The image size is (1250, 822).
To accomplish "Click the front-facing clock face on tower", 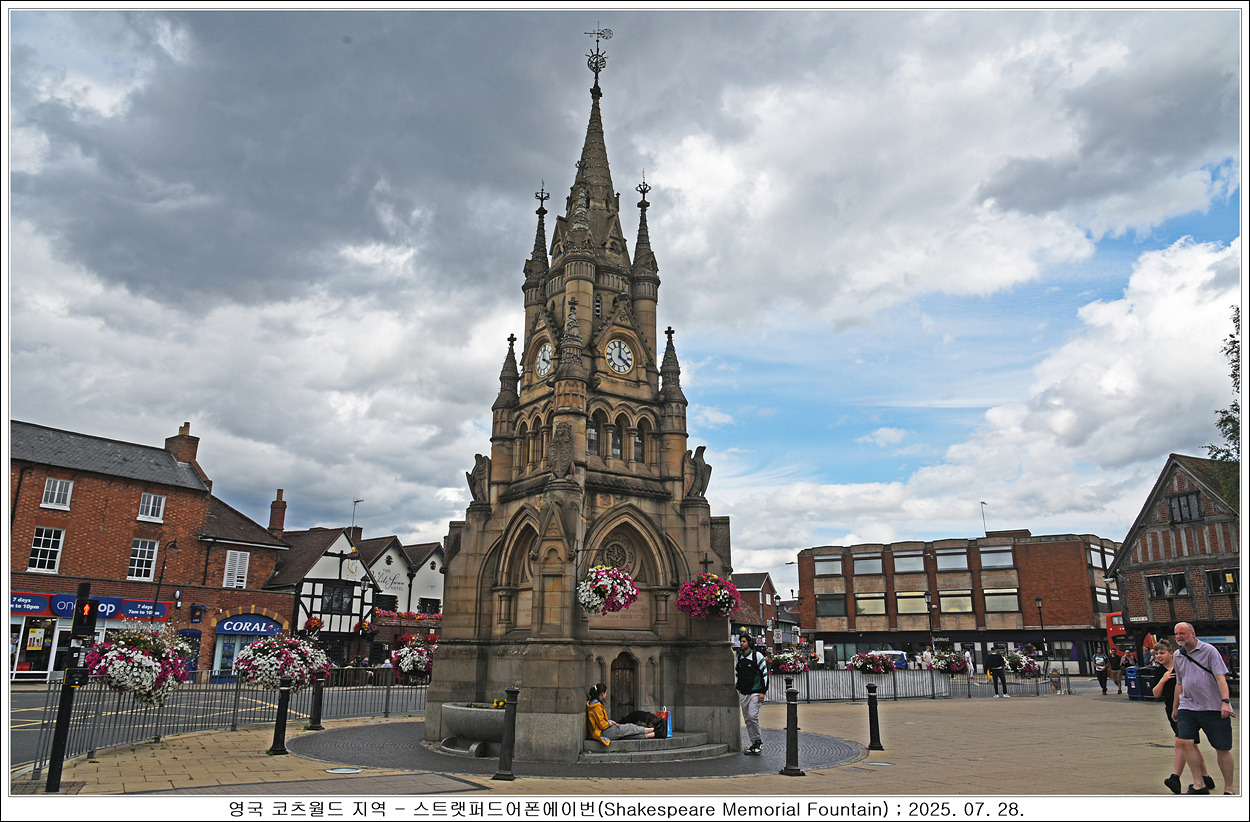I will pyautogui.click(x=619, y=356).
